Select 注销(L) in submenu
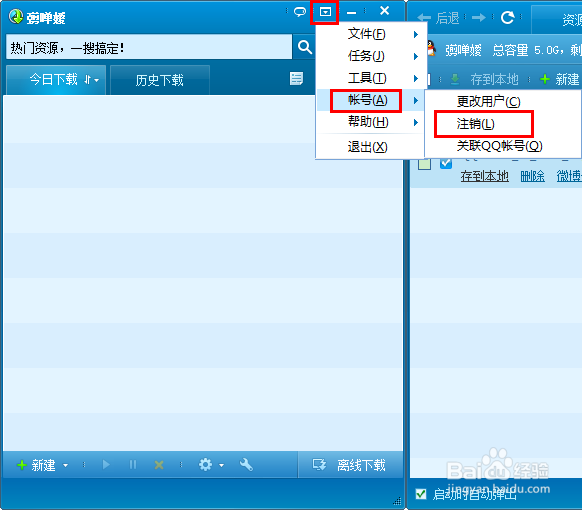Screen dimensions: 582x510 (475, 124)
